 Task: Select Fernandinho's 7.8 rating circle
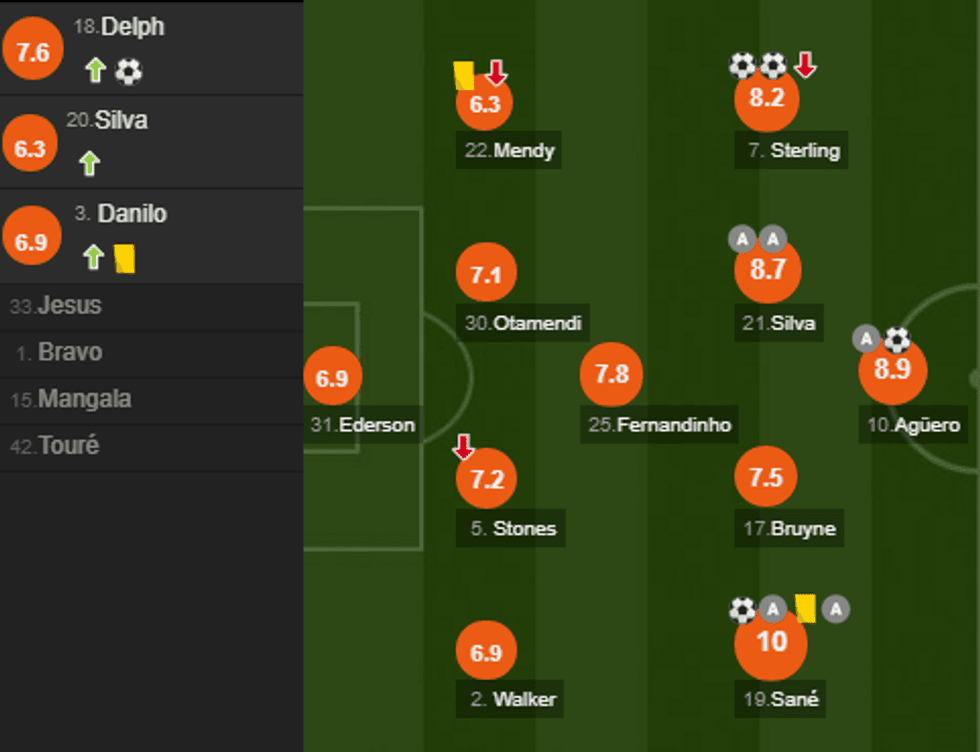click(611, 374)
